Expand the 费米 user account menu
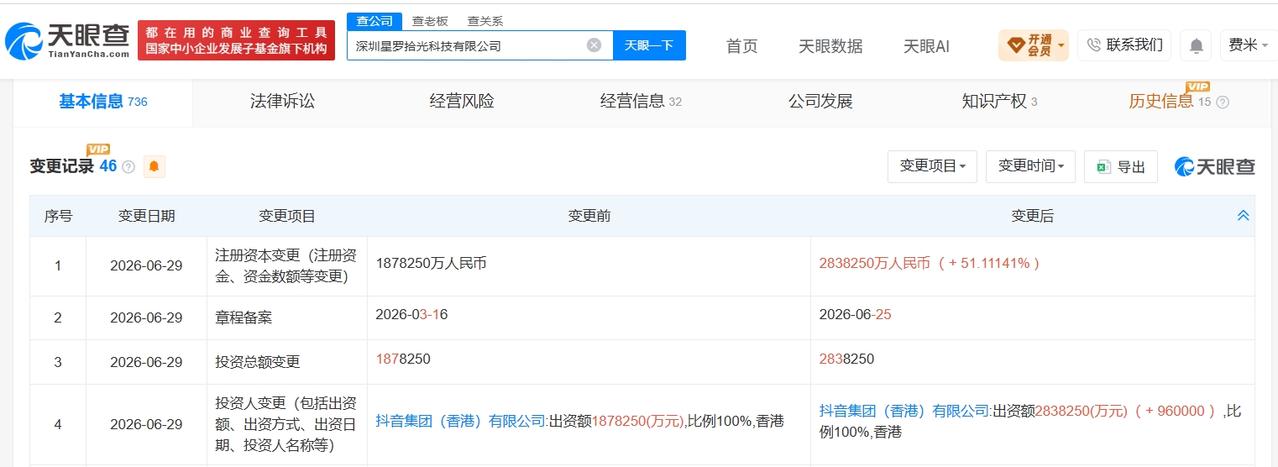Viewport: 1278px width, 467px height. [x=1247, y=45]
